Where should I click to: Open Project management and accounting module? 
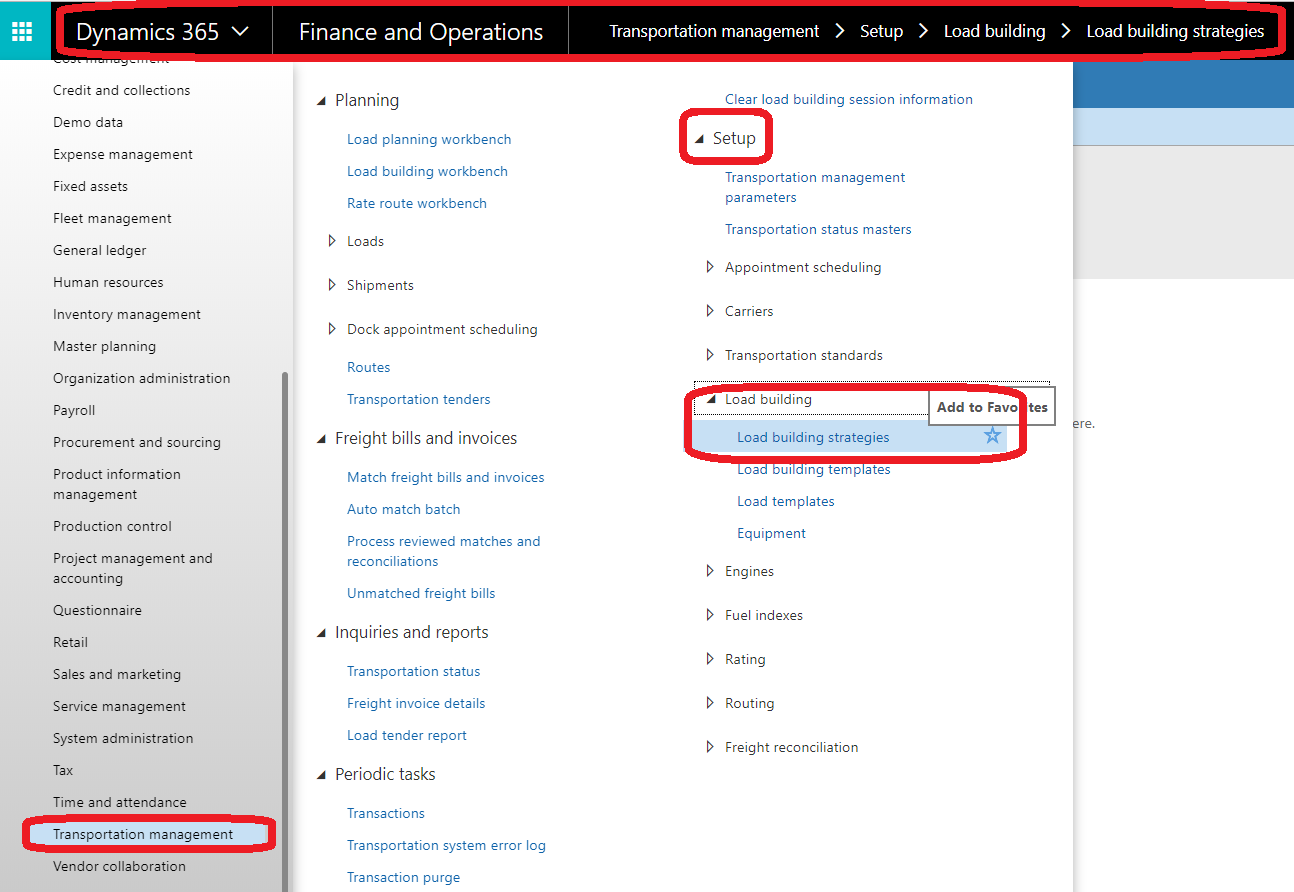[133, 568]
